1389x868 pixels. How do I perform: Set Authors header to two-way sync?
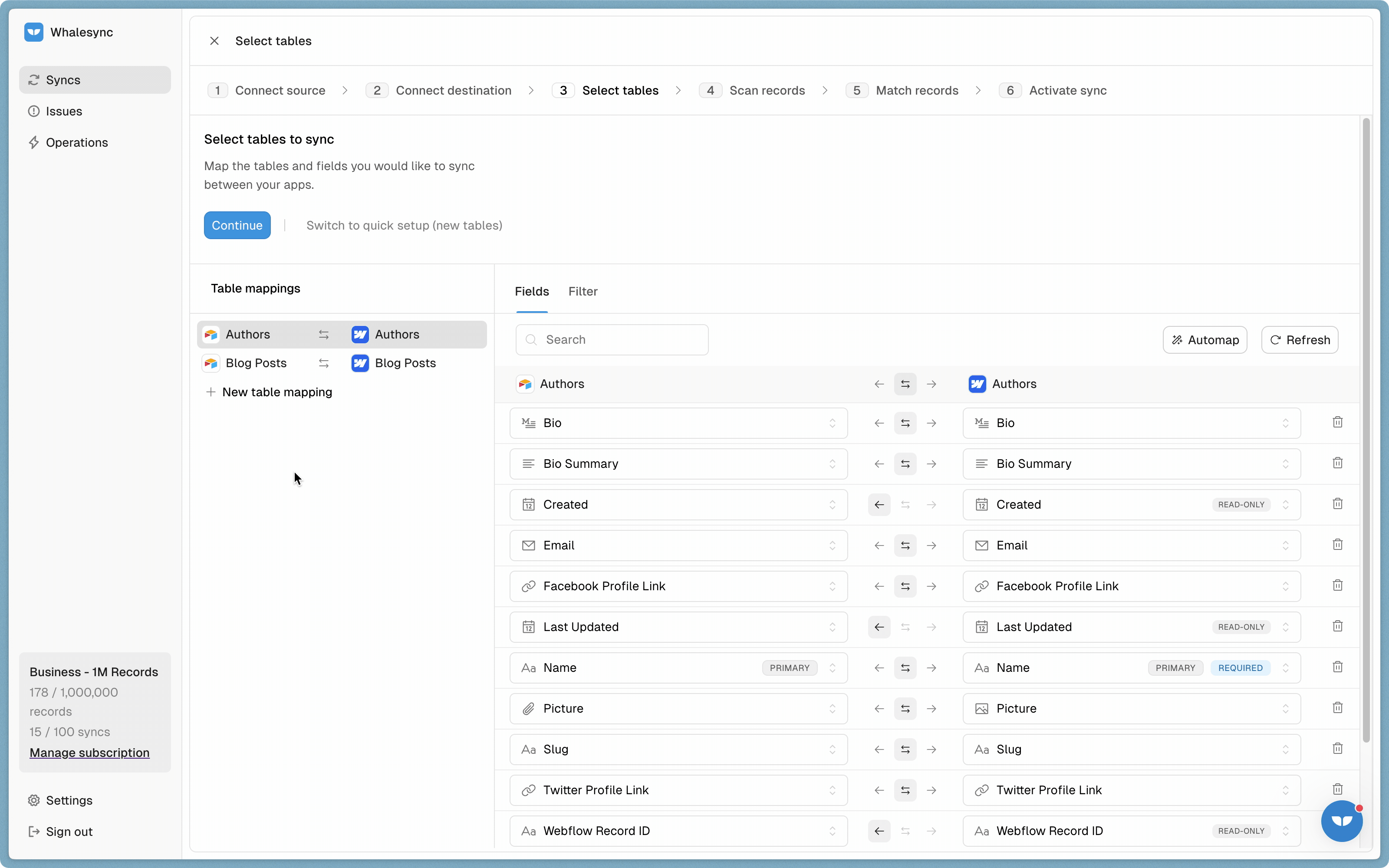905,384
